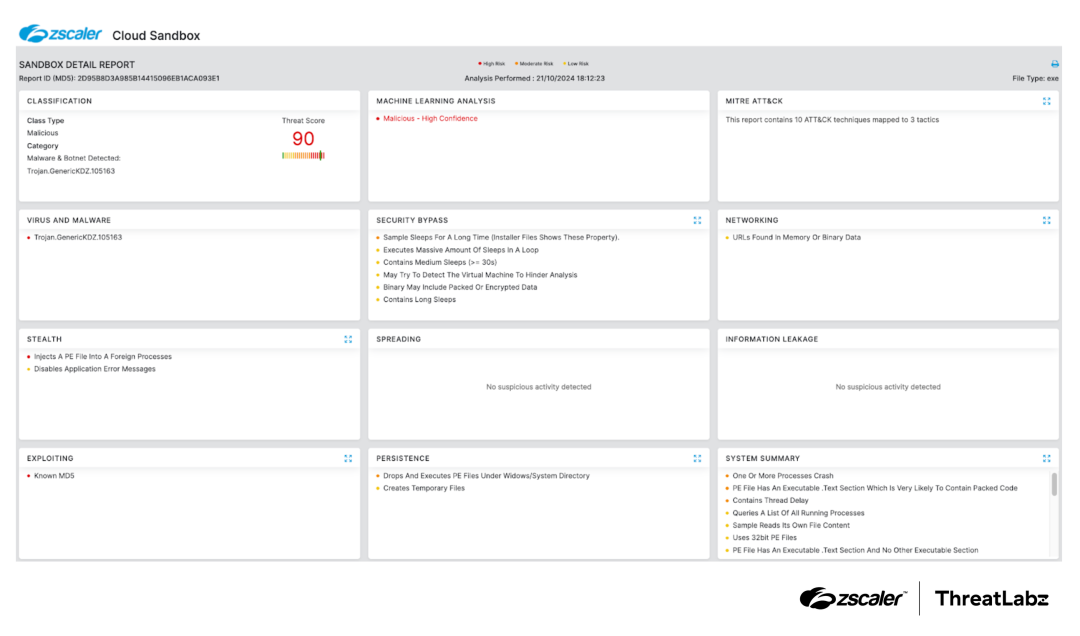Click the print report icon
This screenshot has height=636, width=1080.
click(1054, 64)
